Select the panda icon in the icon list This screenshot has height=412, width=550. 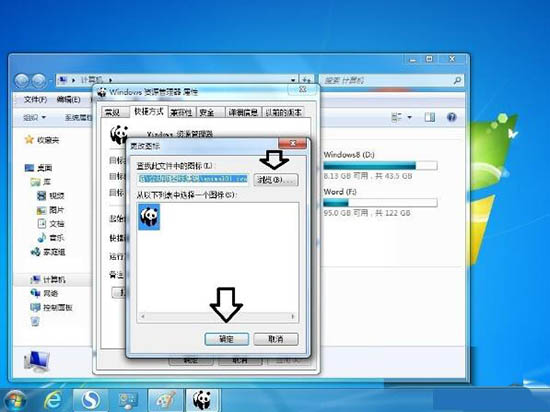point(149,217)
